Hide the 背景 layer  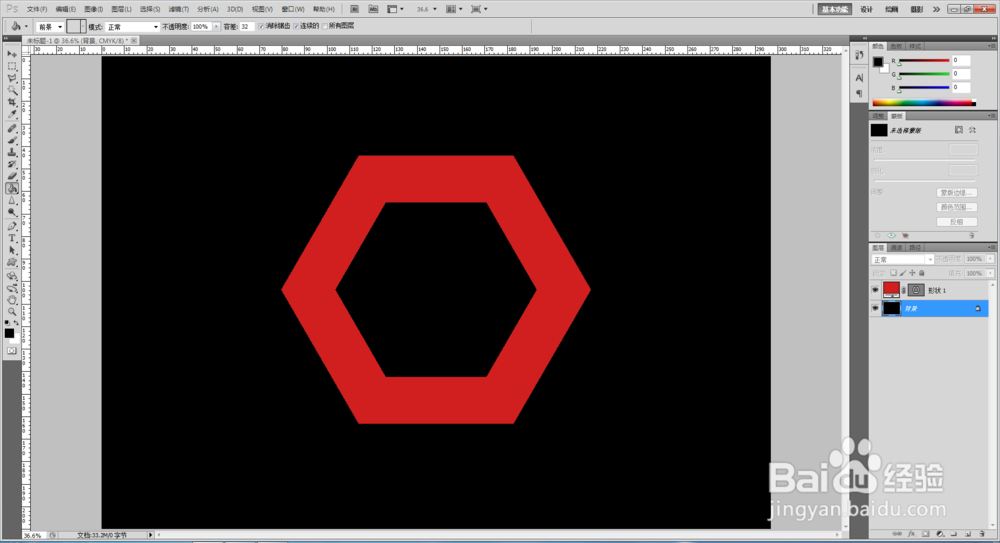pyautogui.click(x=876, y=308)
